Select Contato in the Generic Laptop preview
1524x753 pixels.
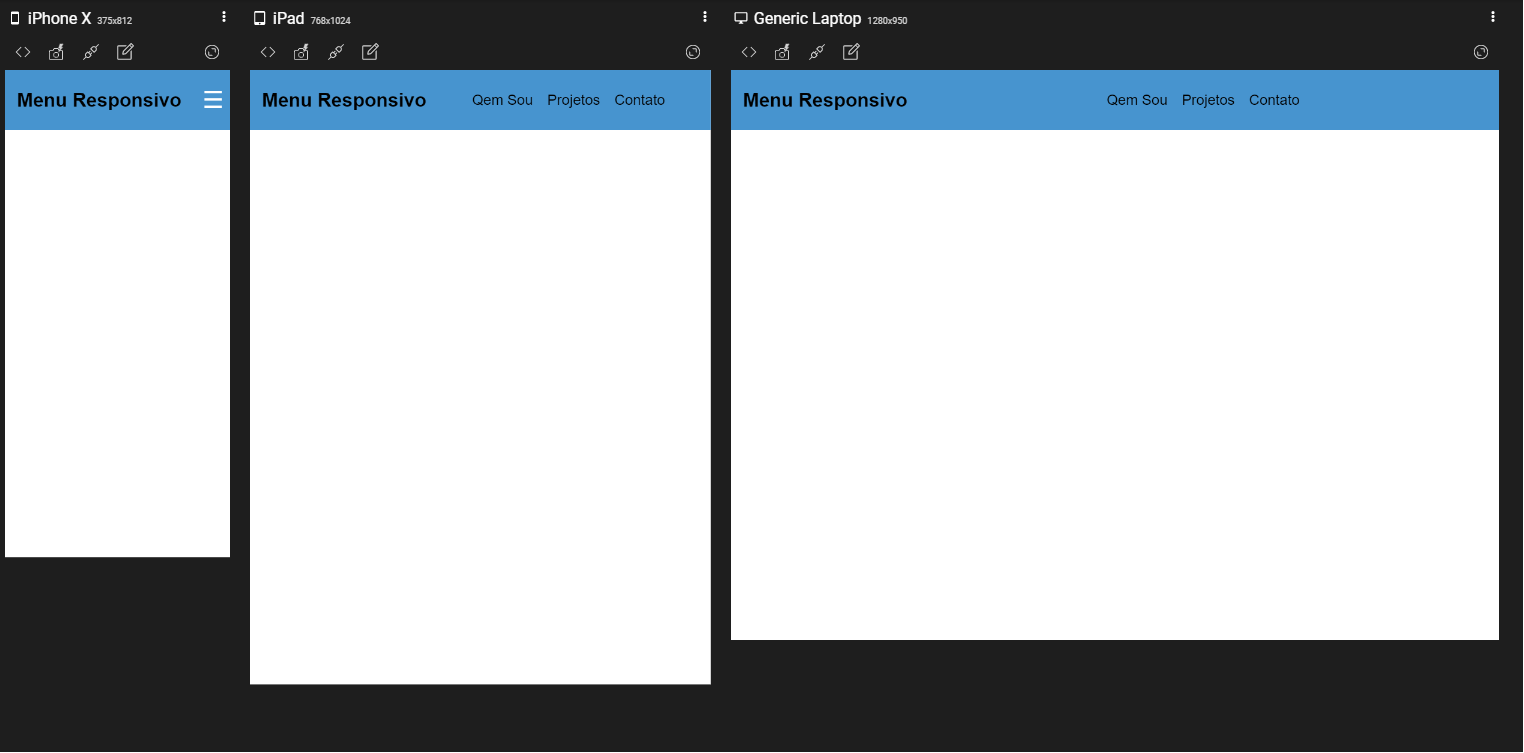coord(1274,100)
